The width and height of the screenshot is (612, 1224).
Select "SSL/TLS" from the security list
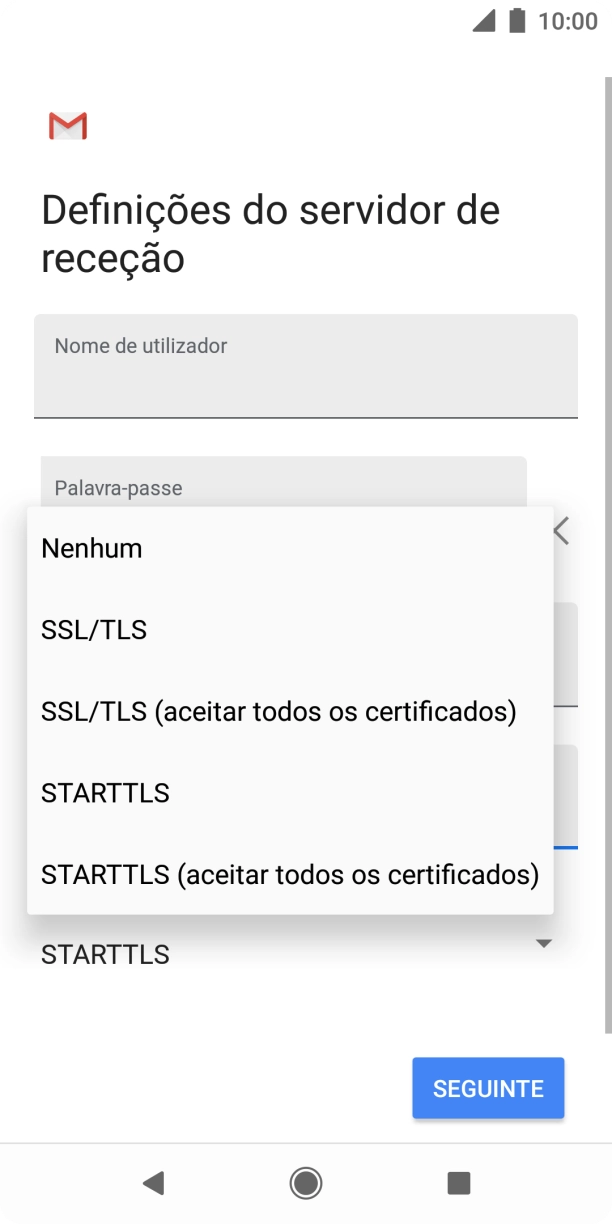93,629
